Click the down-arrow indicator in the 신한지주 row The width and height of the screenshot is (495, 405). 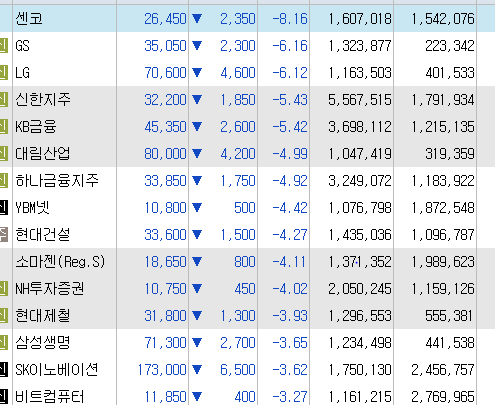[x=197, y=99]
